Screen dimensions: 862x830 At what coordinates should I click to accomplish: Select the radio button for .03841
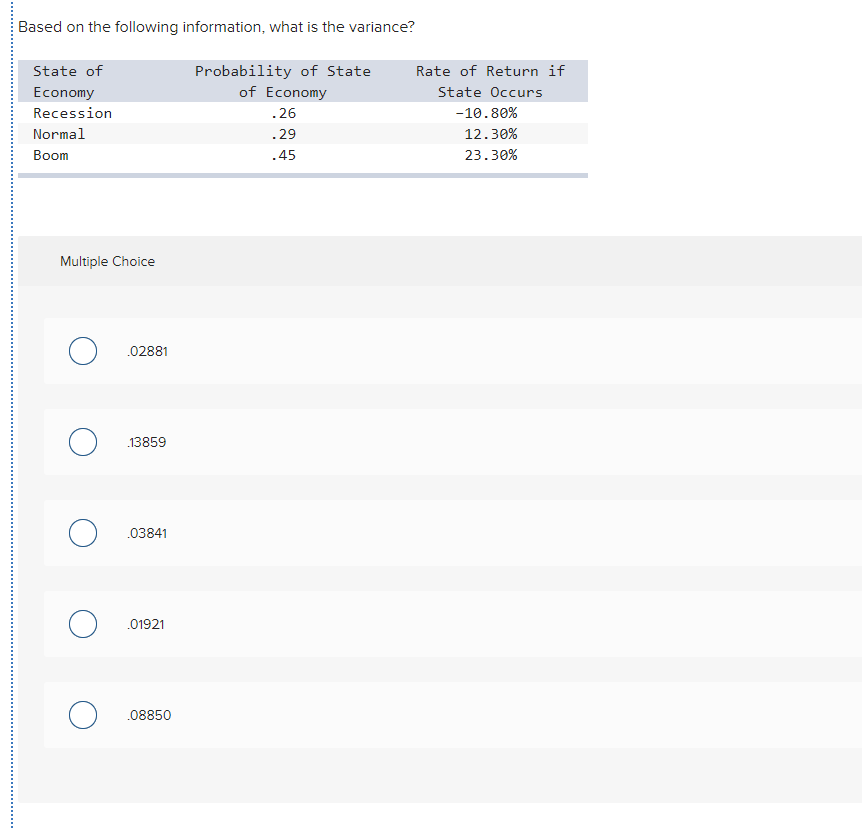(x=82, y=533)
